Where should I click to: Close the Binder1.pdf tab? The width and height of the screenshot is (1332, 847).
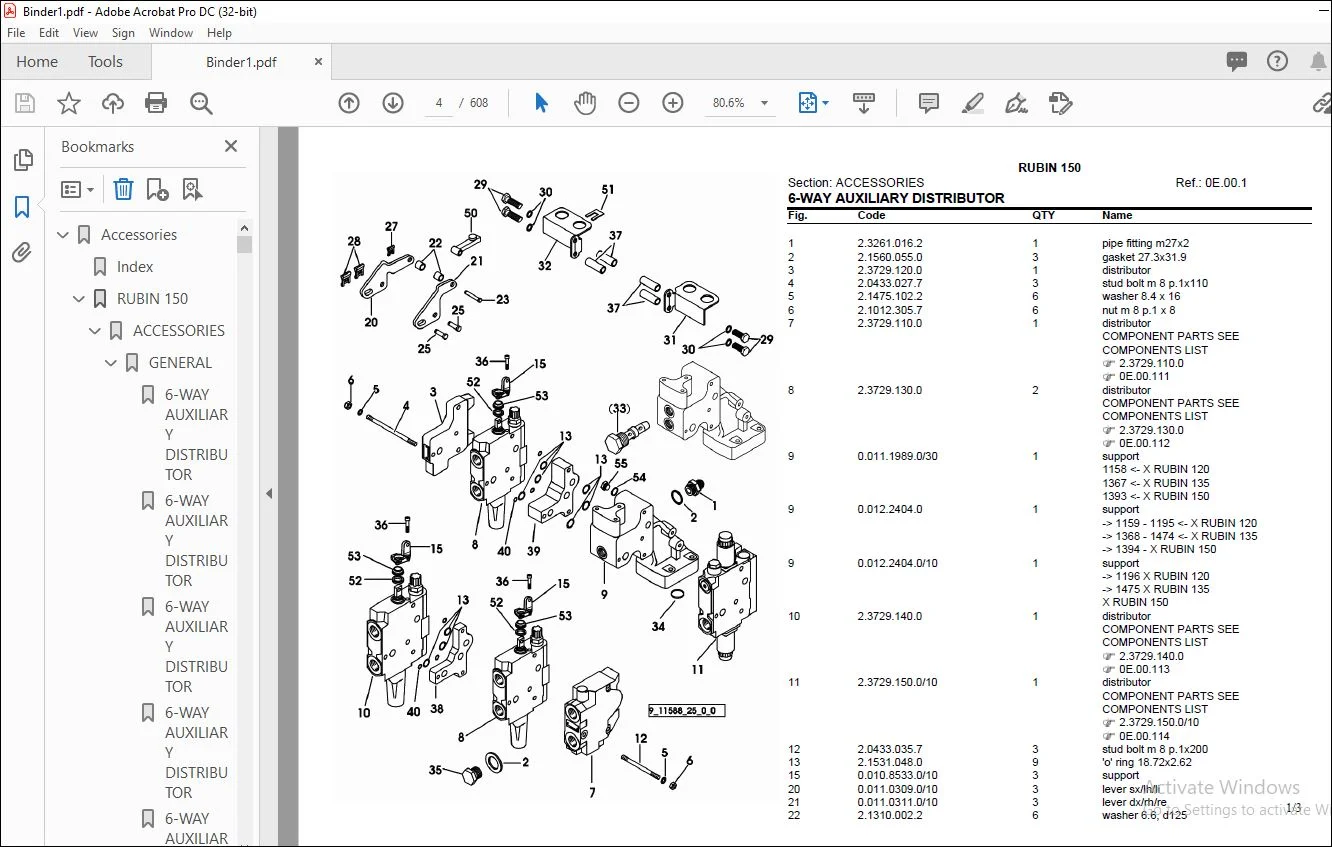coord(319,62)
